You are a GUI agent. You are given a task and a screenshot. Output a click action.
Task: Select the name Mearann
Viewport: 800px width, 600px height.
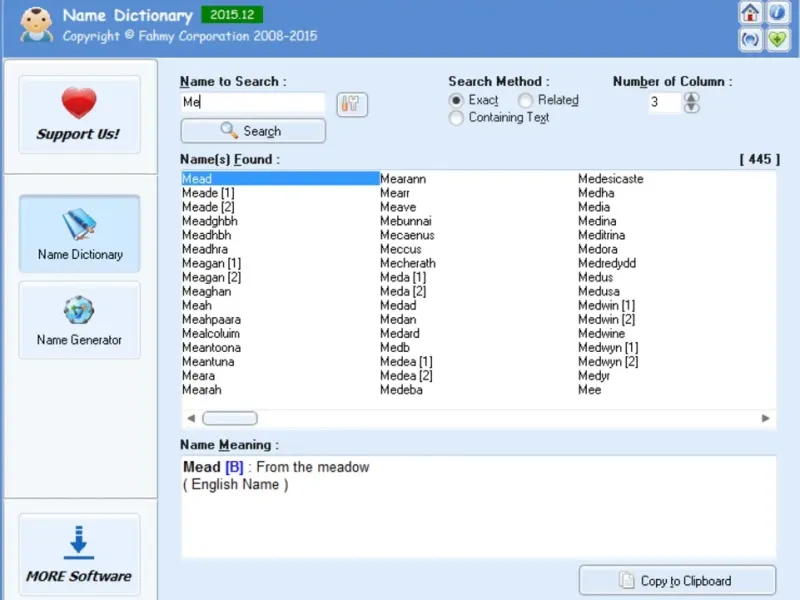(403, 179)
